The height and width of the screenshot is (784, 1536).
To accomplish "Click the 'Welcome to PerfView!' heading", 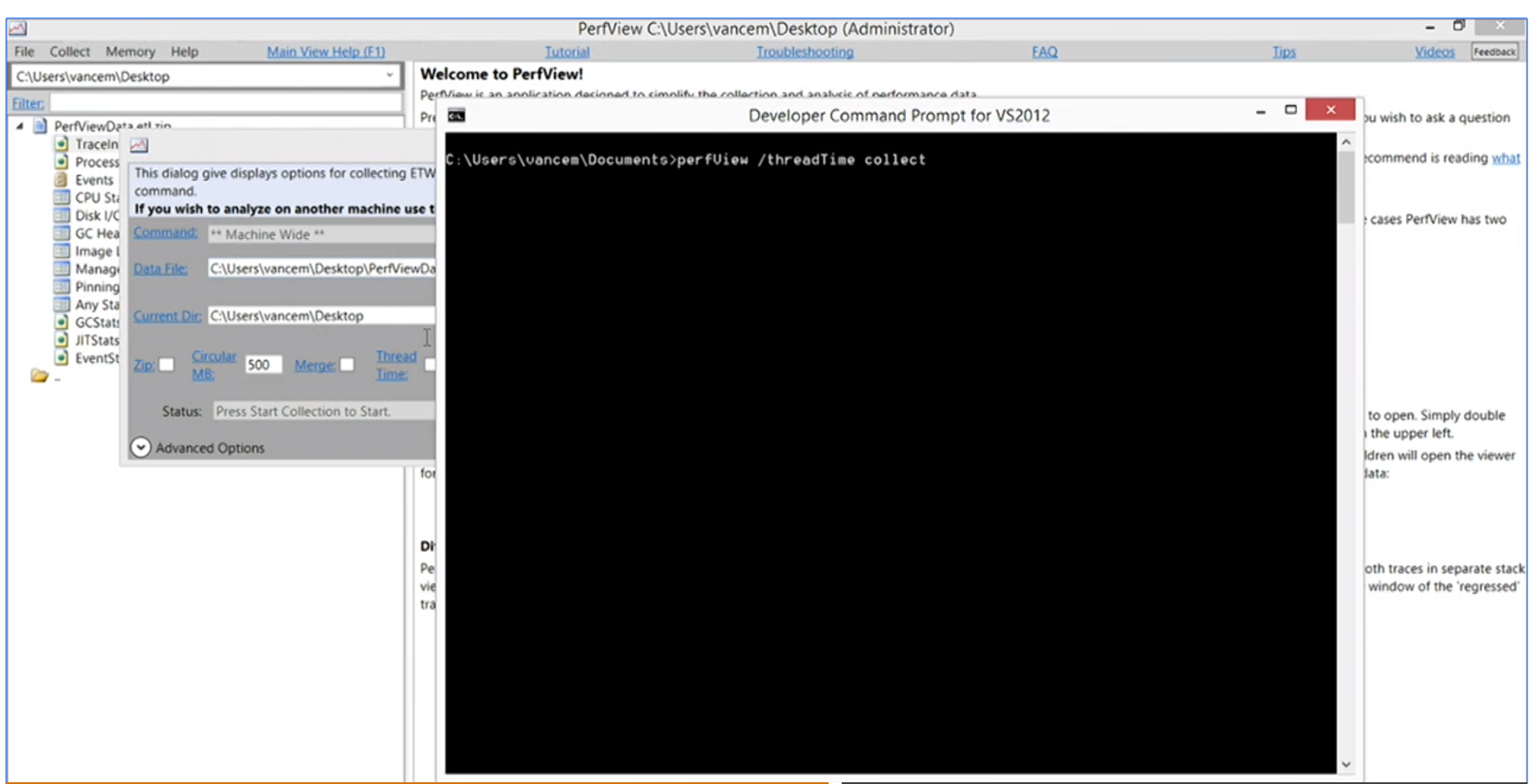I will 502,75.
